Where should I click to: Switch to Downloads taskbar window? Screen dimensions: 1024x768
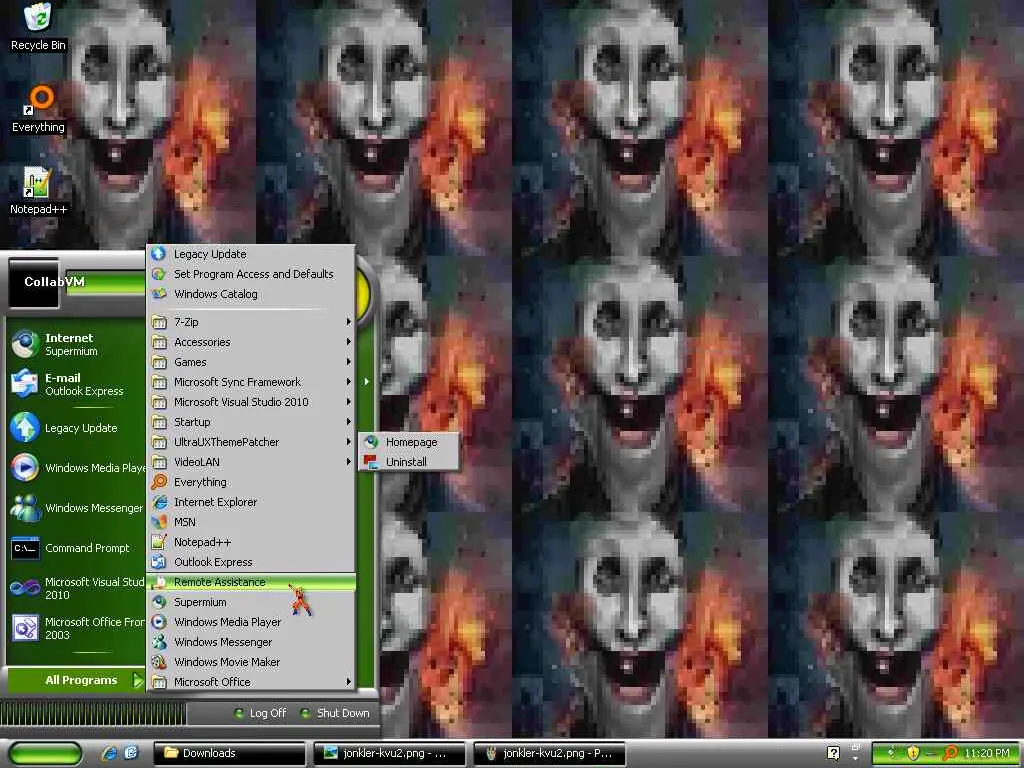pos(230,754)
